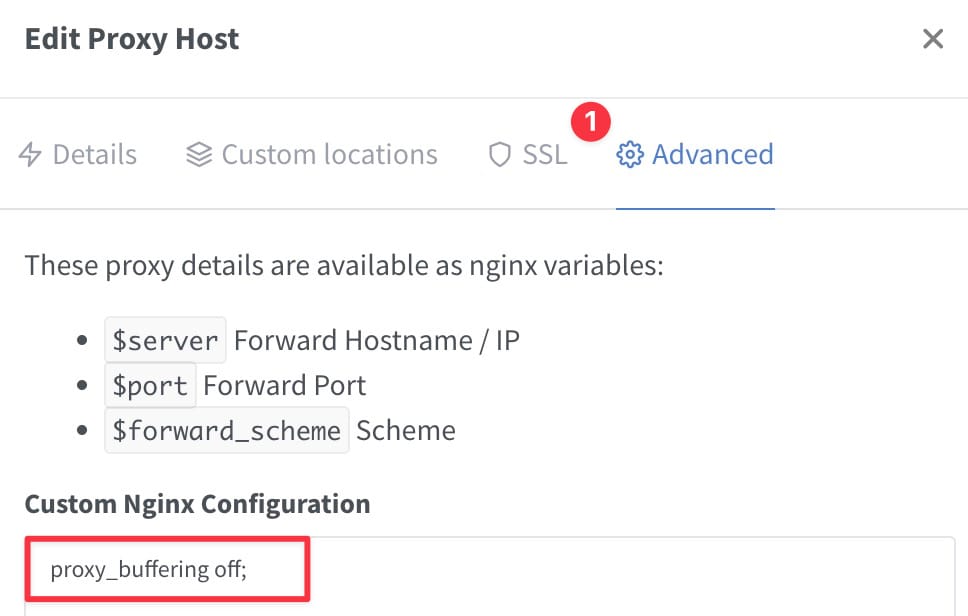
Task: Open the Custom locations tab
Action: [312, 154]
